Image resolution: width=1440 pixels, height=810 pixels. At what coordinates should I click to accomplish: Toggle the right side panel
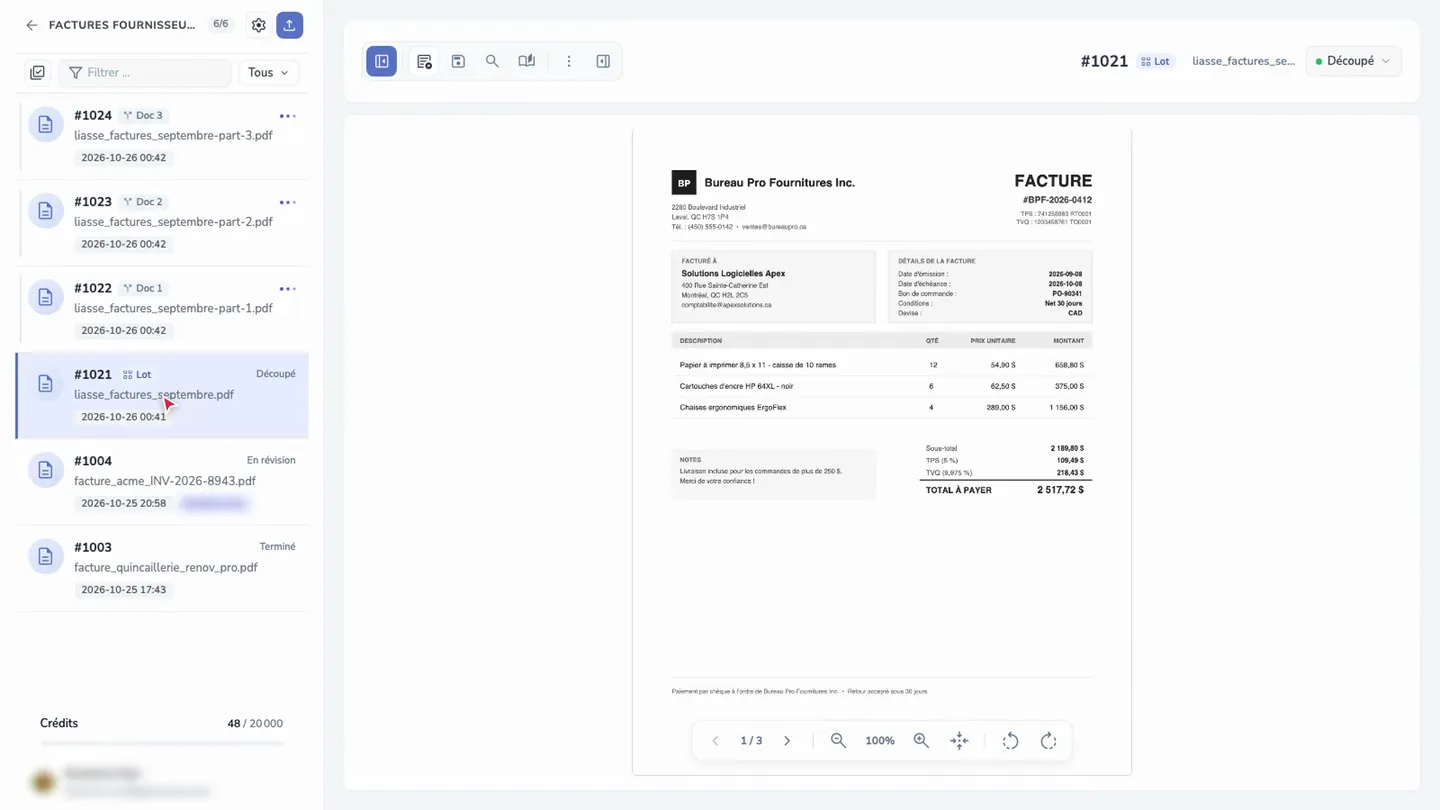pyautogui.click(x=603, y=61)
